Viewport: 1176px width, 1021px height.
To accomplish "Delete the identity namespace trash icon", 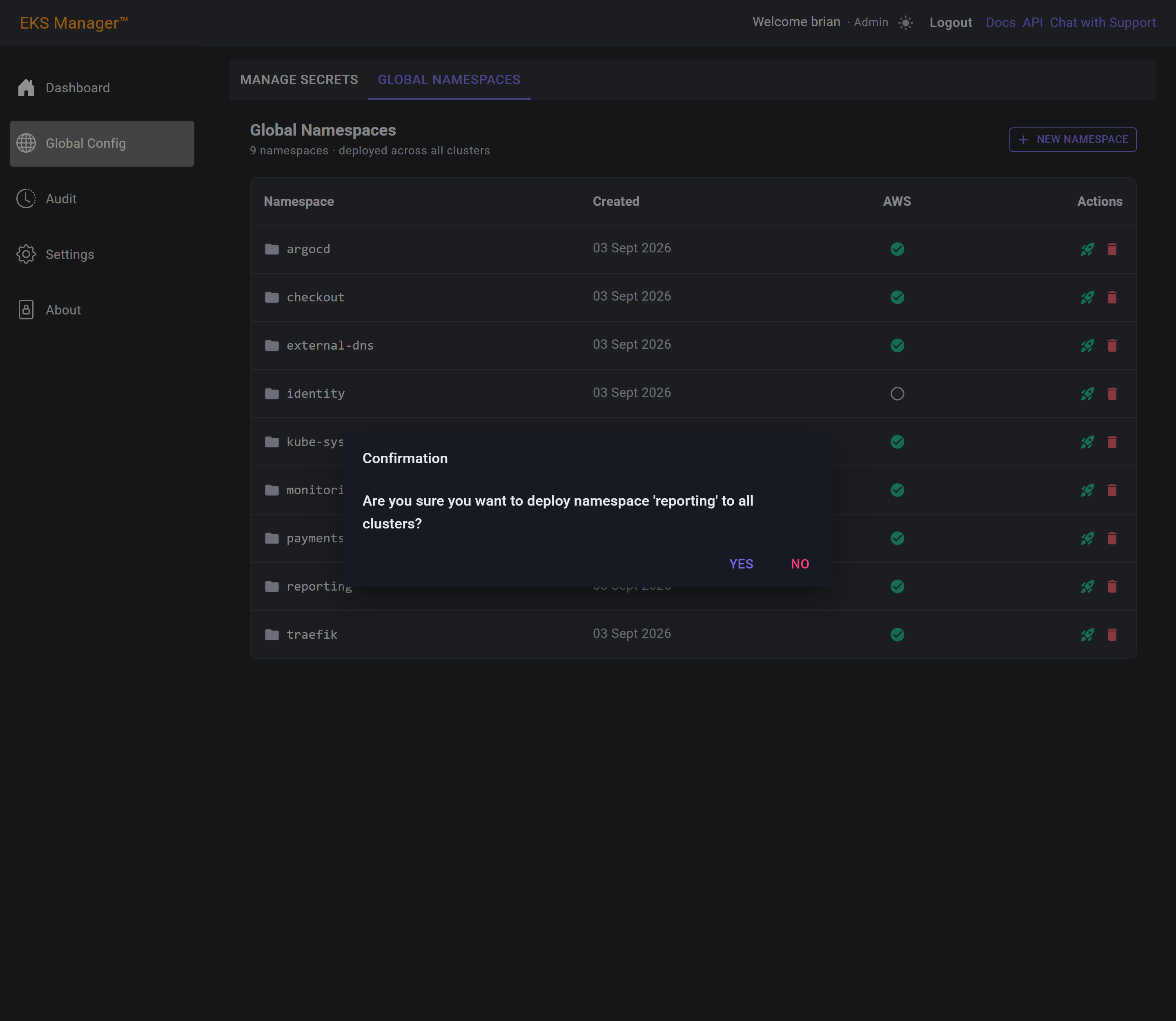I will coord(1111,394).
